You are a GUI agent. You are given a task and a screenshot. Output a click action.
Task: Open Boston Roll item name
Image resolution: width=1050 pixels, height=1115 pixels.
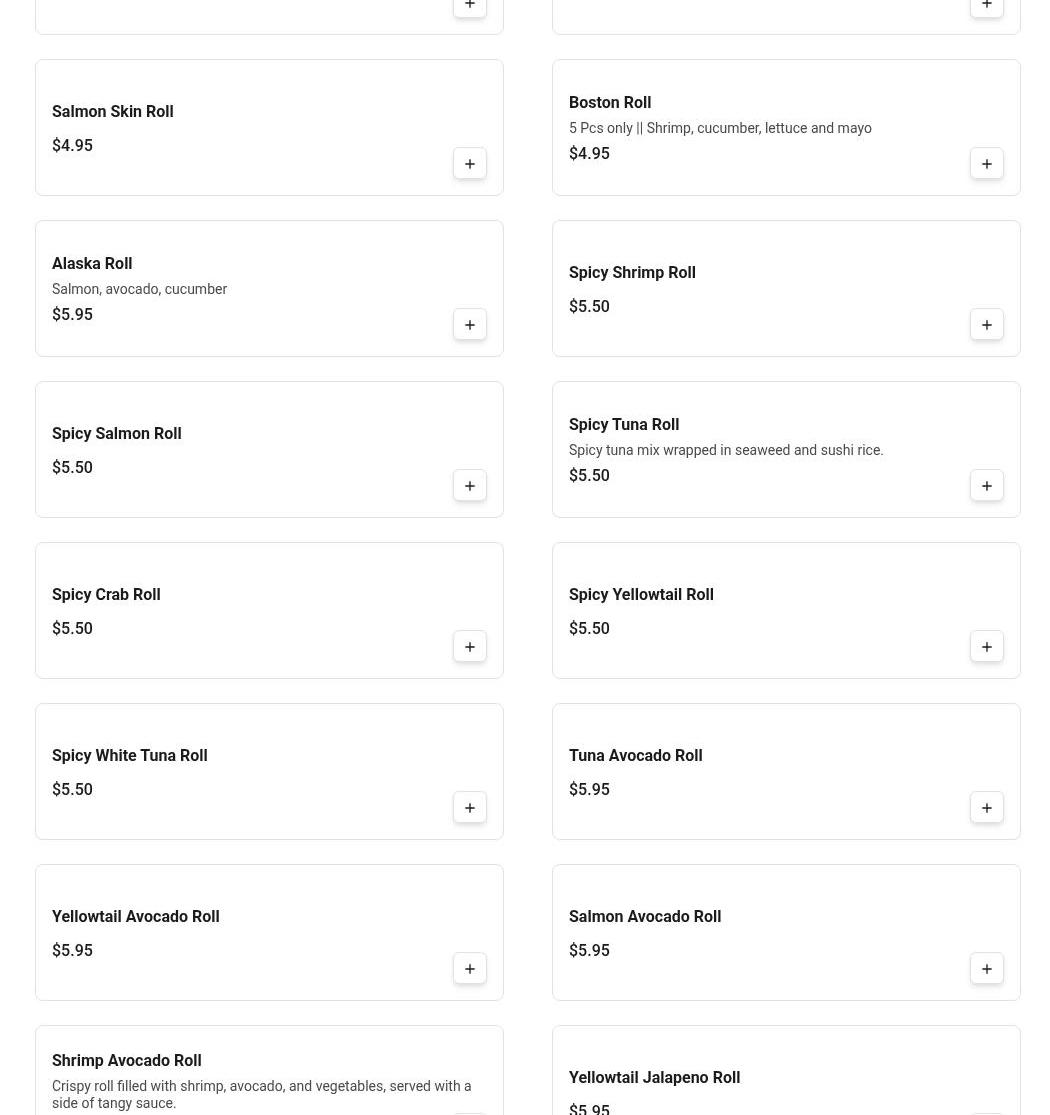[x=610, y=103]
